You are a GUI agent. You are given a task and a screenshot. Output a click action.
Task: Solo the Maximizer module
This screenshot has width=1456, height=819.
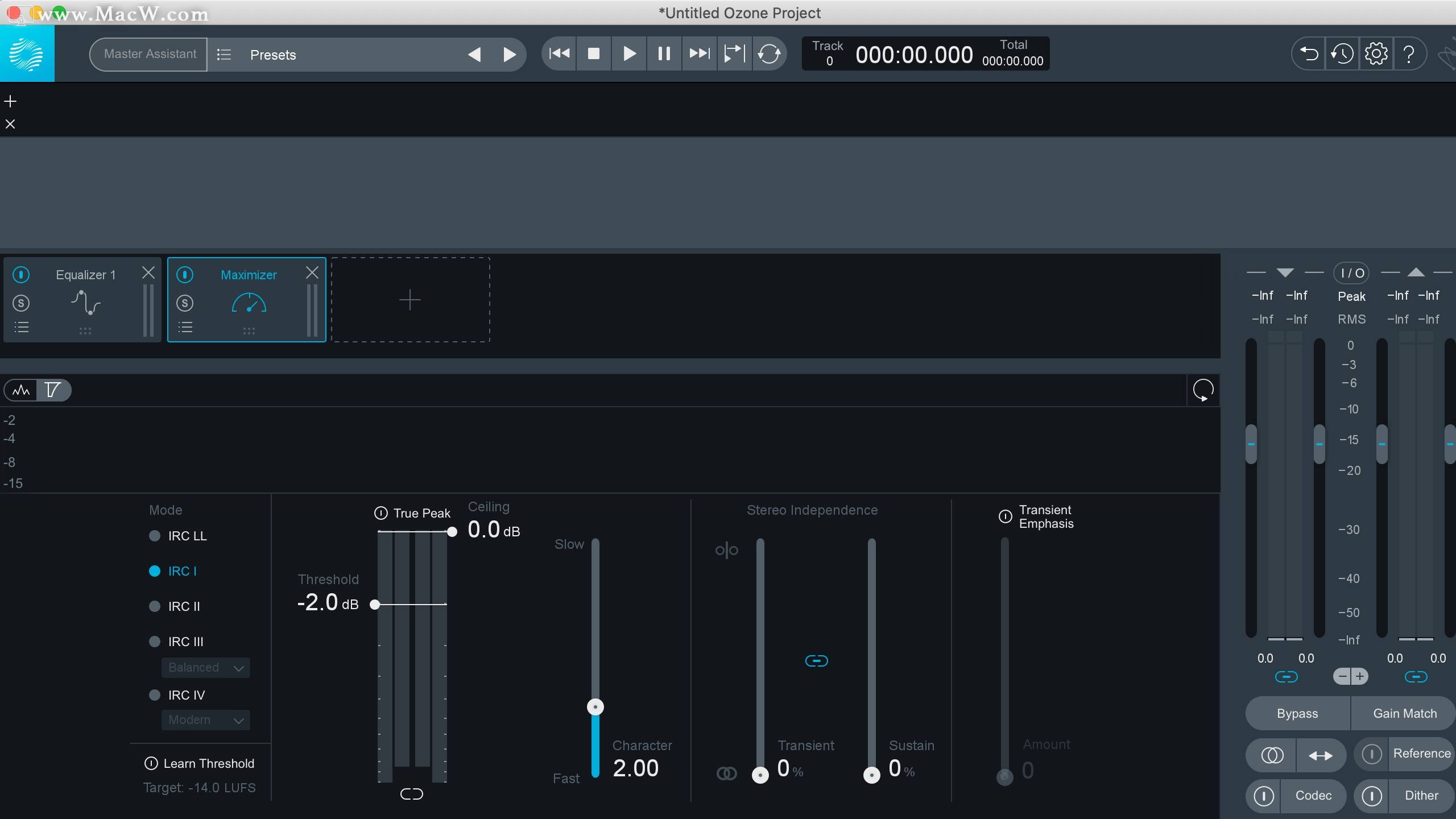(185, 303)
